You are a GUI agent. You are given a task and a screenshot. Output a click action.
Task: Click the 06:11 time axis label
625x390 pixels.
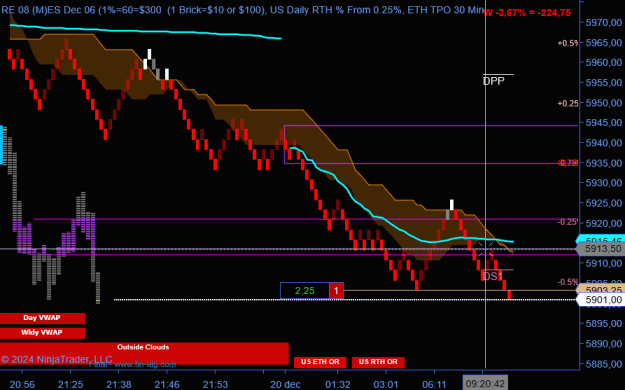pyautogui.click(x=434, y=384)
